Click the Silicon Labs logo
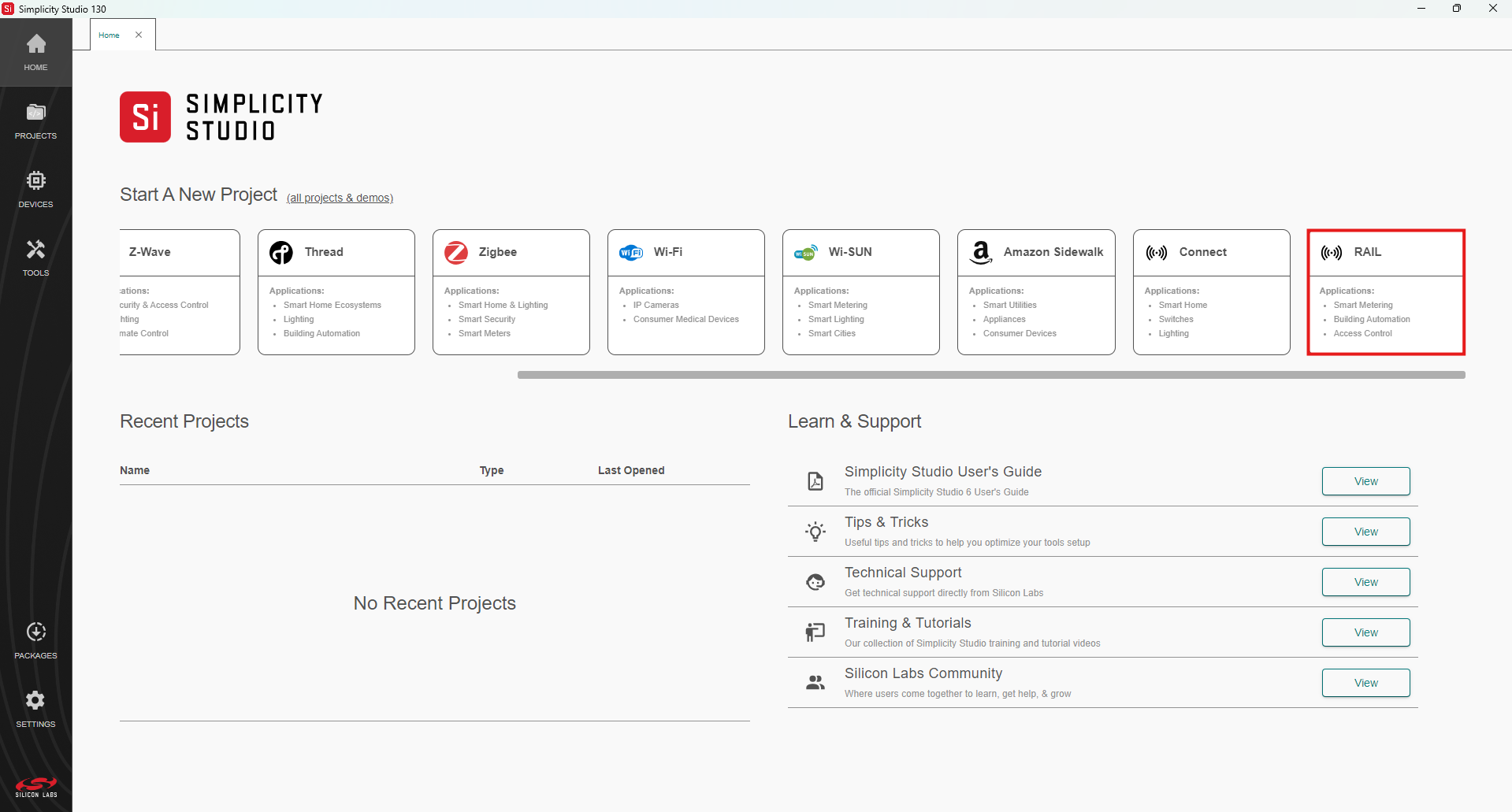The height and width of the screenshot is (812, 1512). click(35, 787)
